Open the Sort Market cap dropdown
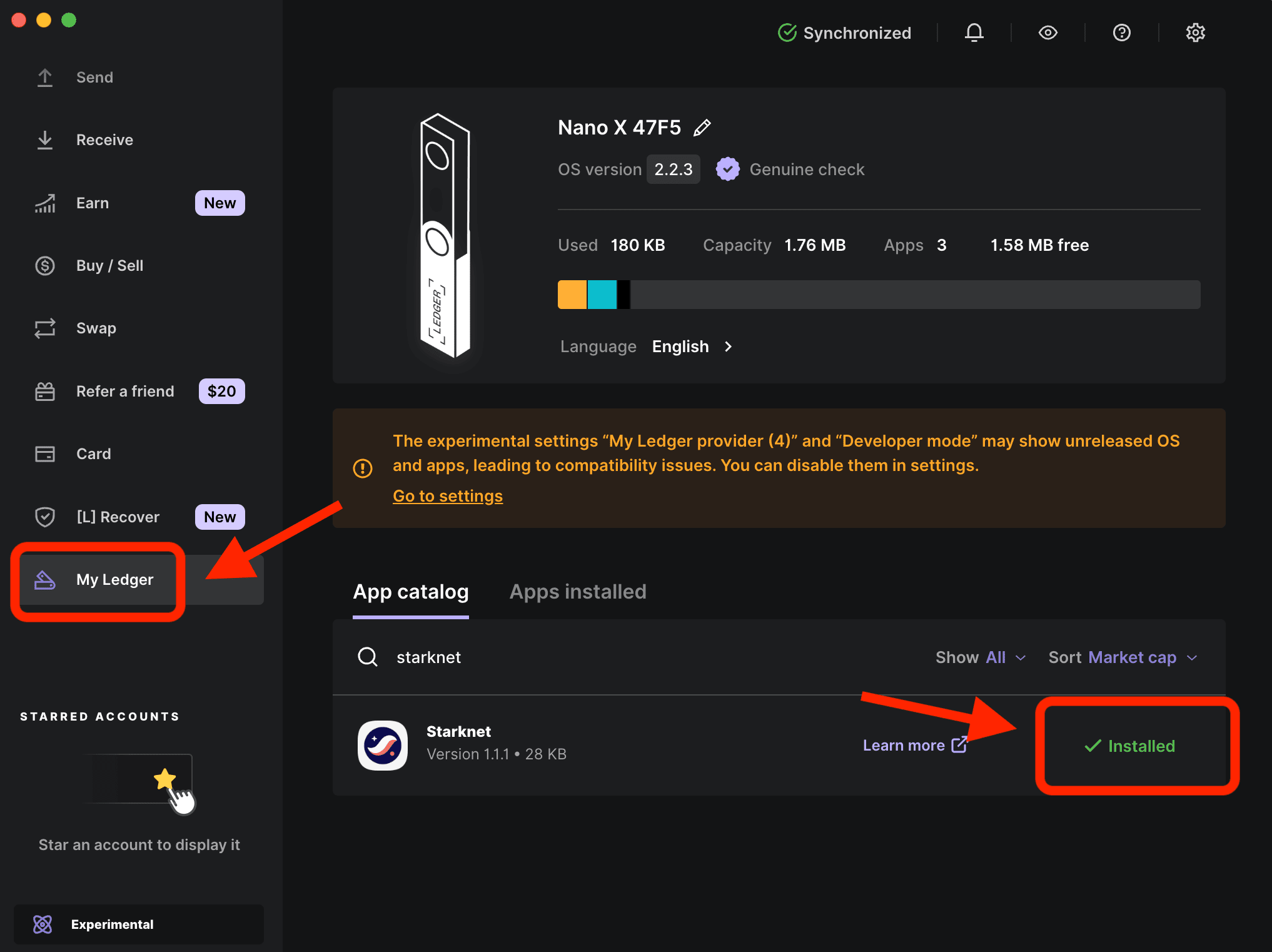The width and height of the screenshot is (1272, 952). [1123, 657]
